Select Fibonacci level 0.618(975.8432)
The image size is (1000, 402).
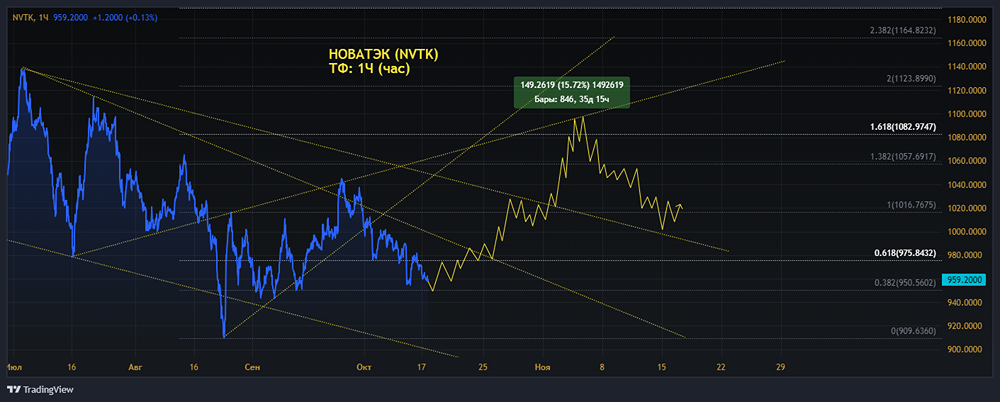pos(904,253)
